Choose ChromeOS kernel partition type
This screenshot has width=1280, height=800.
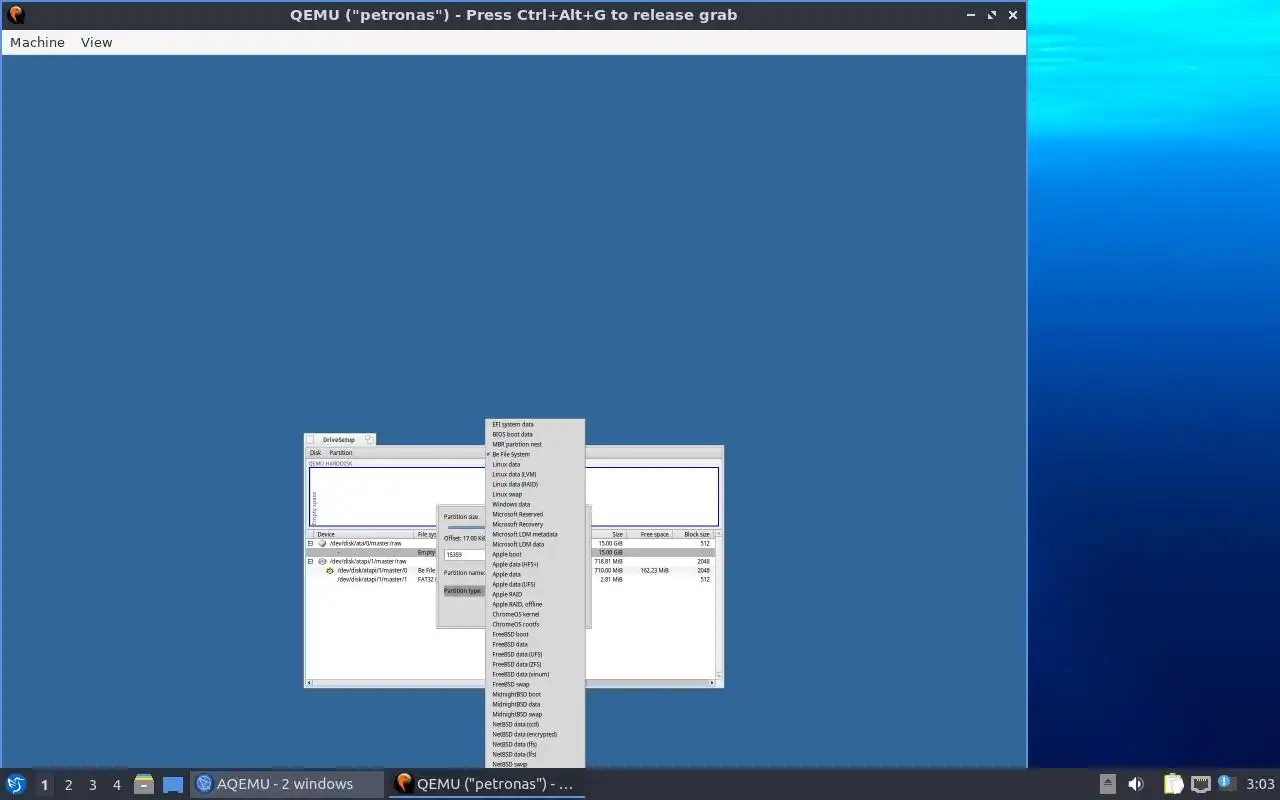(x=535, y=614)
